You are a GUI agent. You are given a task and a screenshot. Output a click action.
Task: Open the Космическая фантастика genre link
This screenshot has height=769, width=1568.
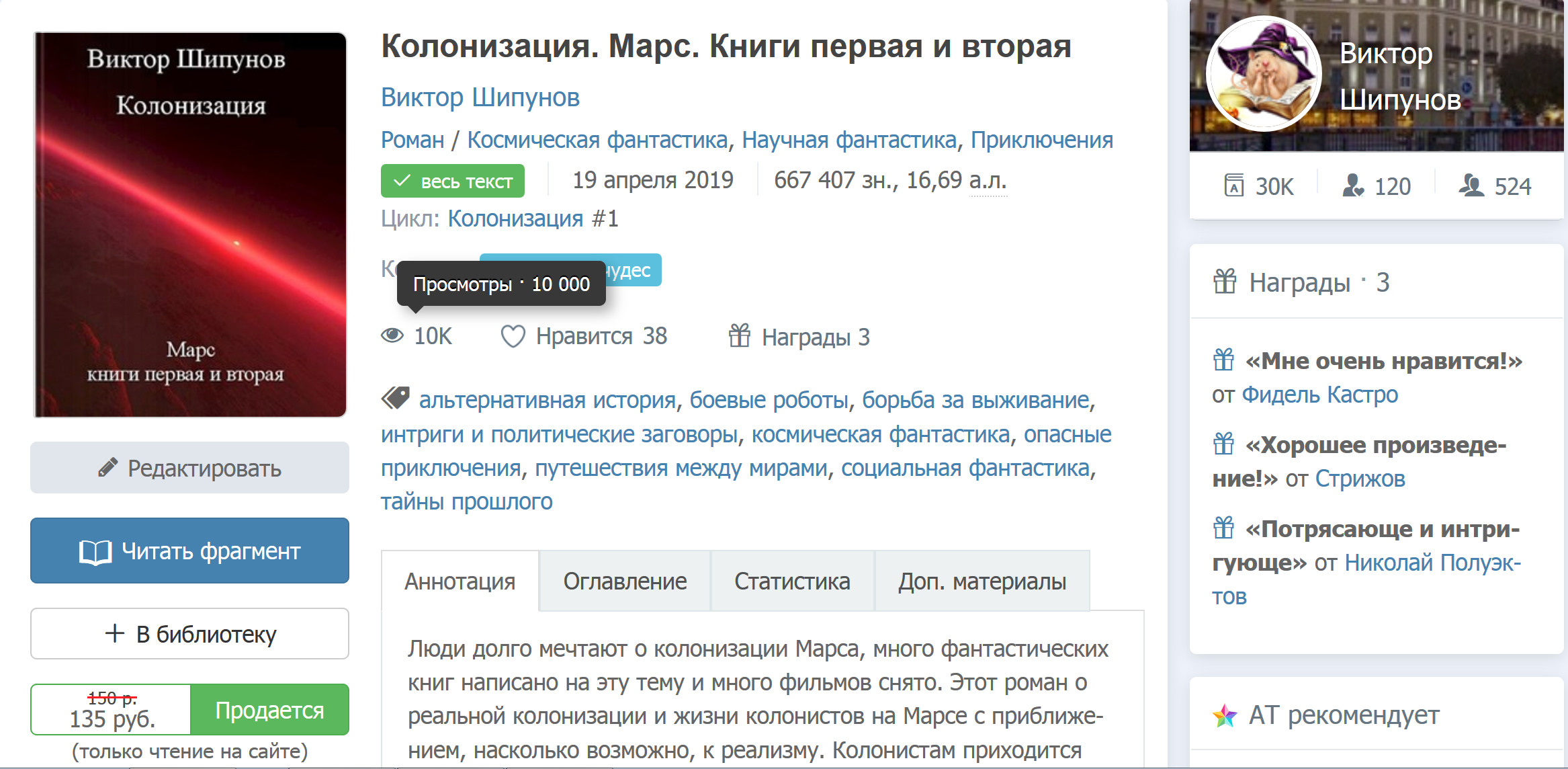coord(597,140)
